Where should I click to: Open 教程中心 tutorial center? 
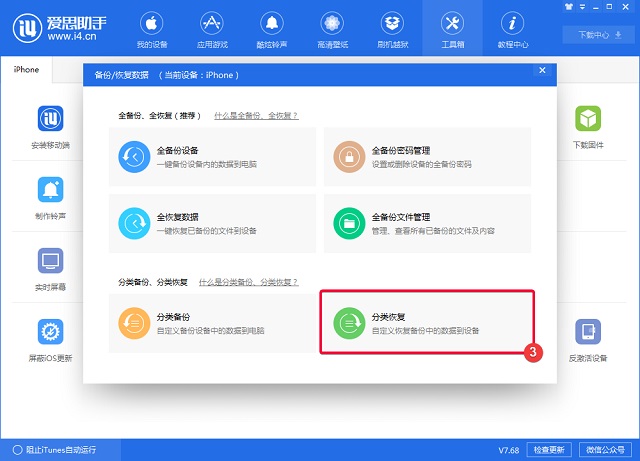tap(513, 29)
